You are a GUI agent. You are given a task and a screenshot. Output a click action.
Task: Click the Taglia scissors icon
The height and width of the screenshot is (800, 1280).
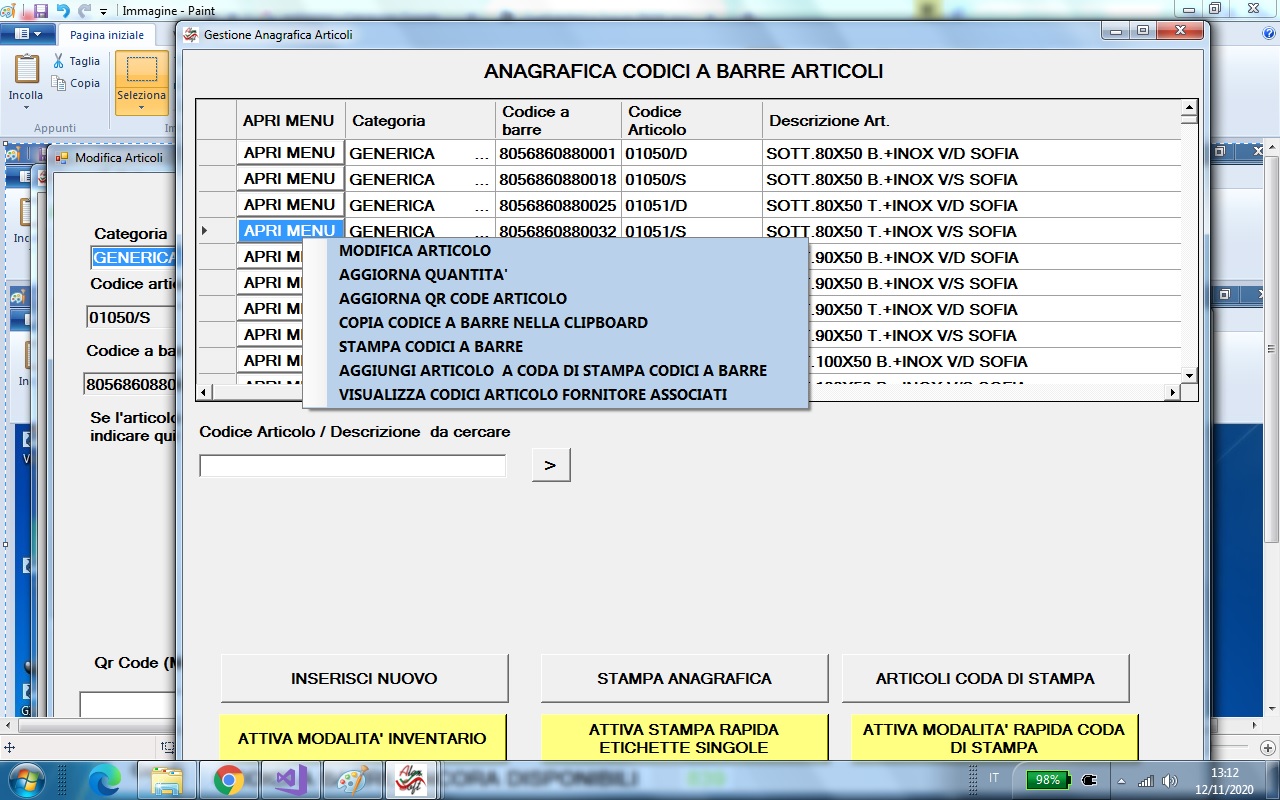[x=59, y=61]
